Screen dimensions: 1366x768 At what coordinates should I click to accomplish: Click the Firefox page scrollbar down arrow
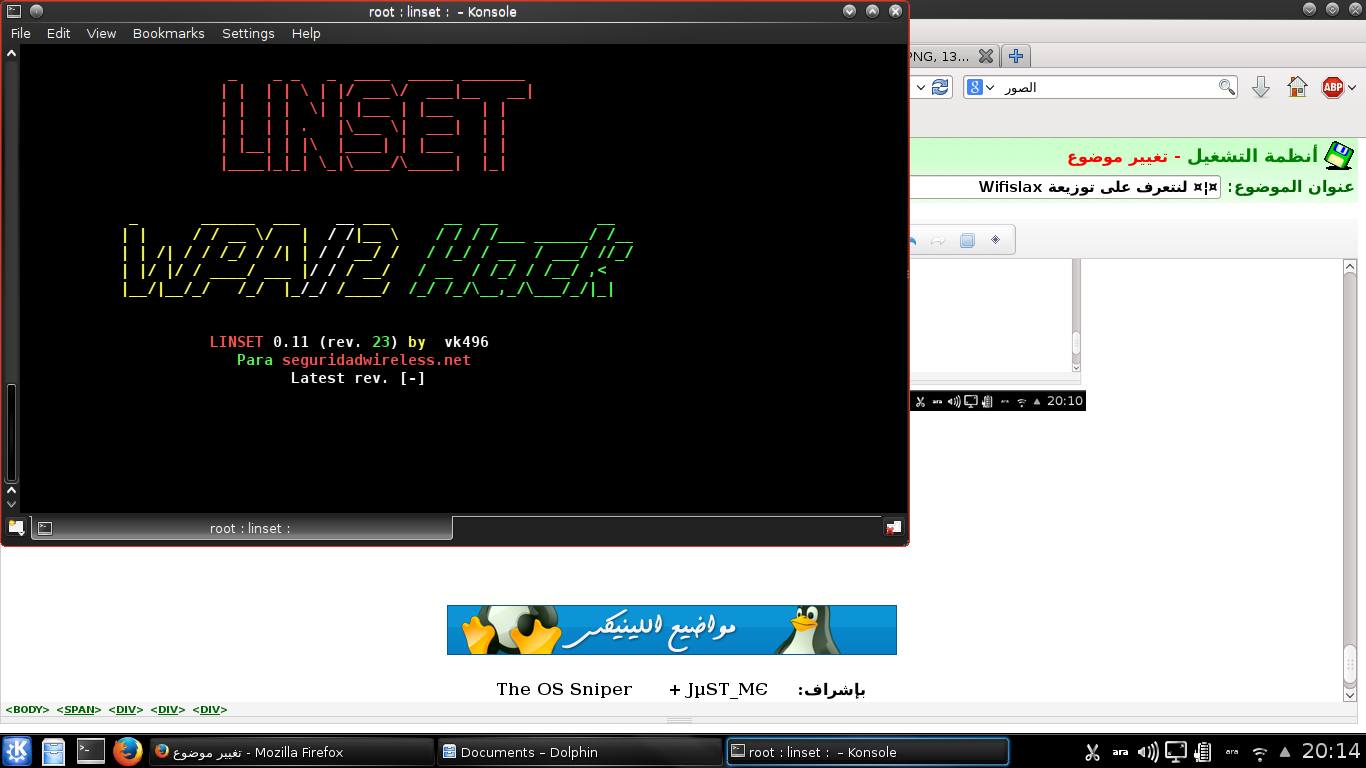click(x=1350, y=694)
